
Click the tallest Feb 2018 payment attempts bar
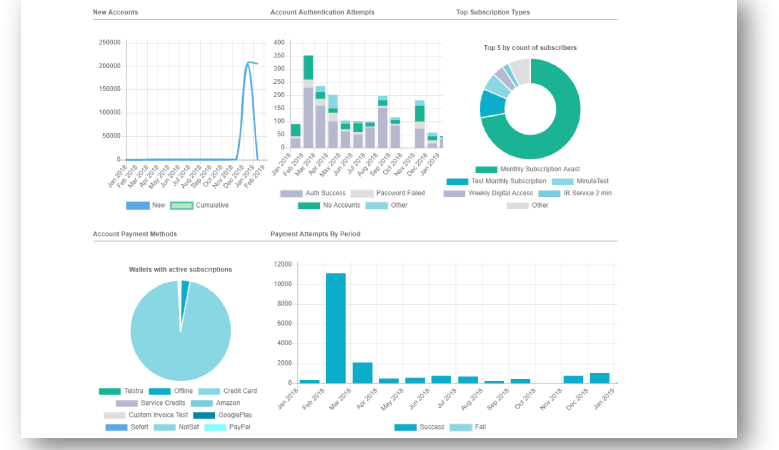[336, 330]
